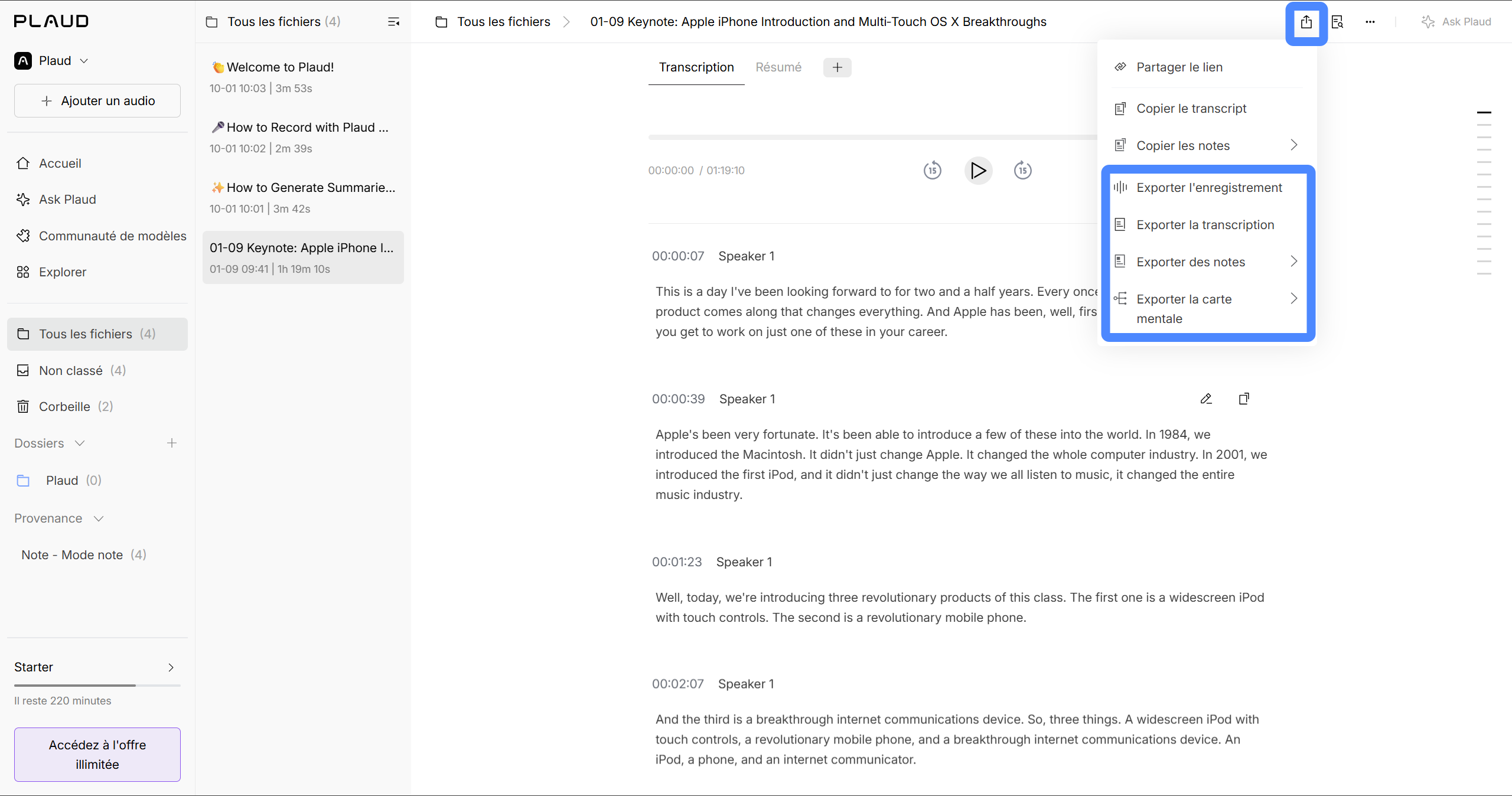Open Ask Plaud in the top right
This screenshot has width=1512, height=796.
coord(1456,22)
